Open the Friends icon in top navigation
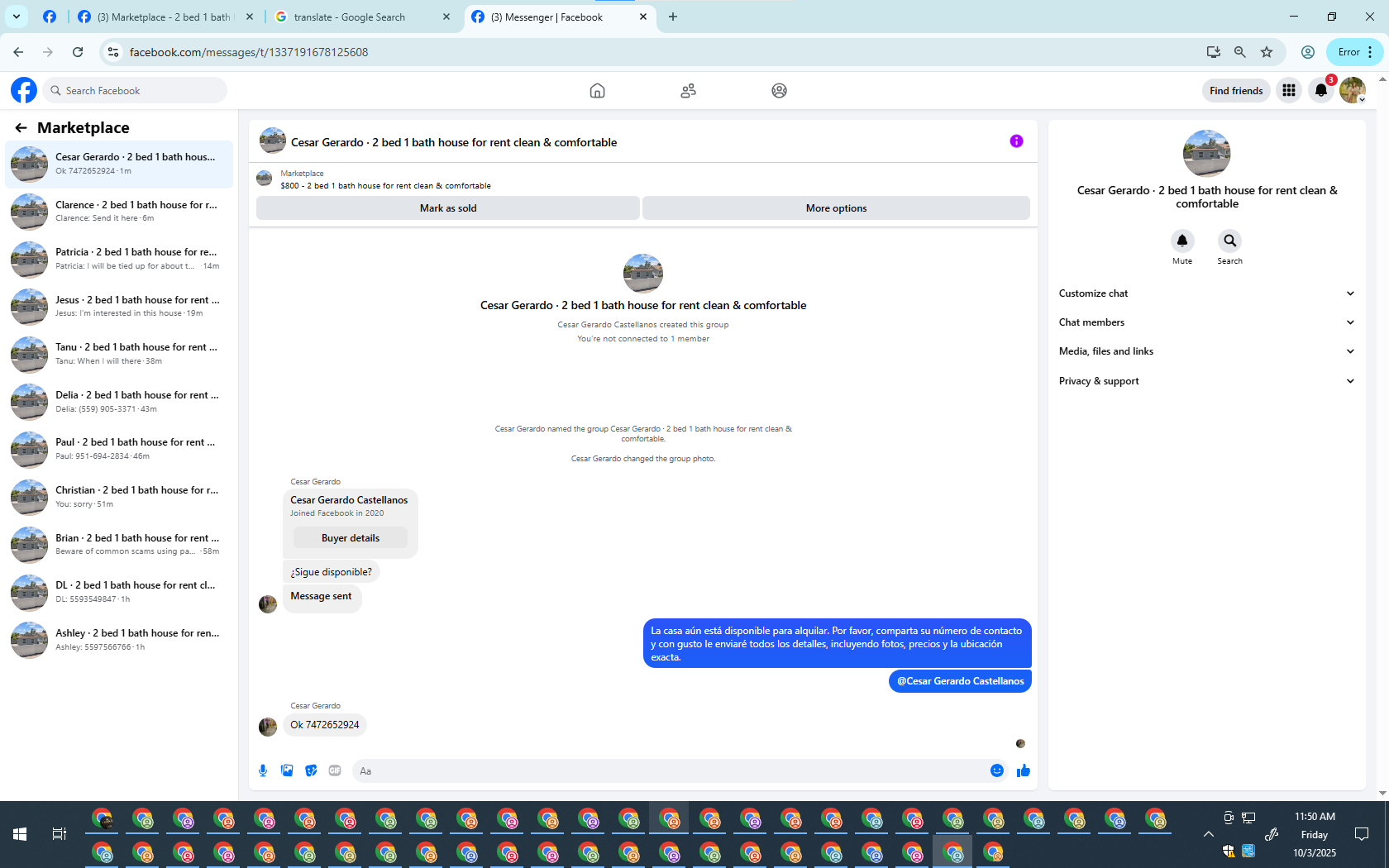1389x868 pixels. tap(688, 91)
